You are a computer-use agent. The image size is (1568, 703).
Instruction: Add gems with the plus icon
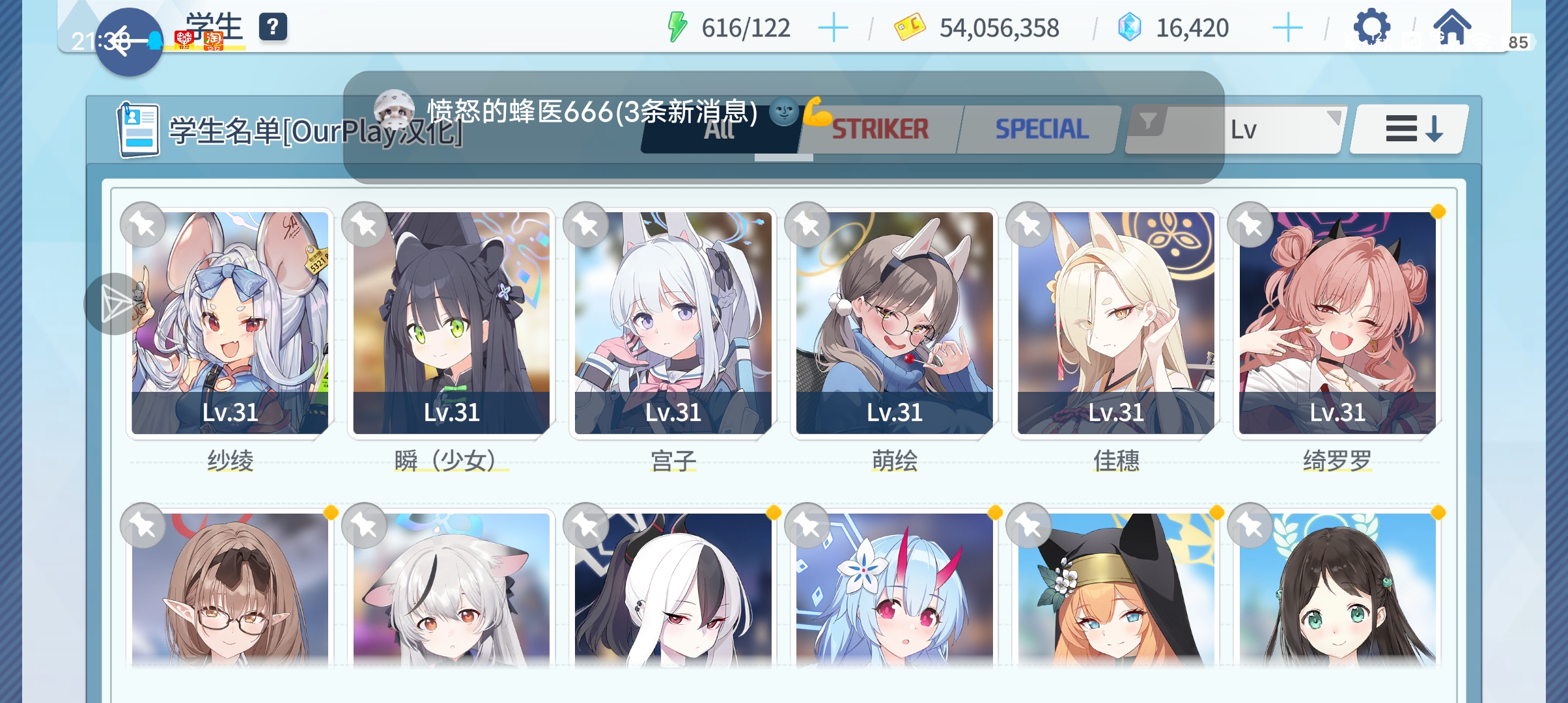[x=1287, y=29]
